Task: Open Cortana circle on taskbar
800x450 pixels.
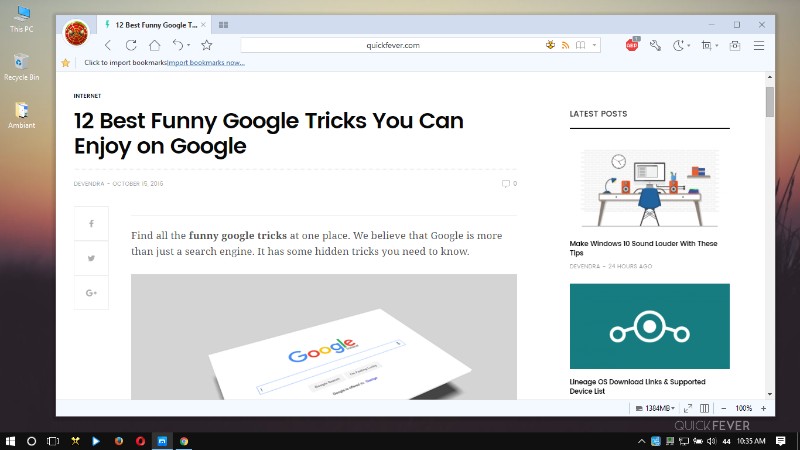Action: coord(31,441)
